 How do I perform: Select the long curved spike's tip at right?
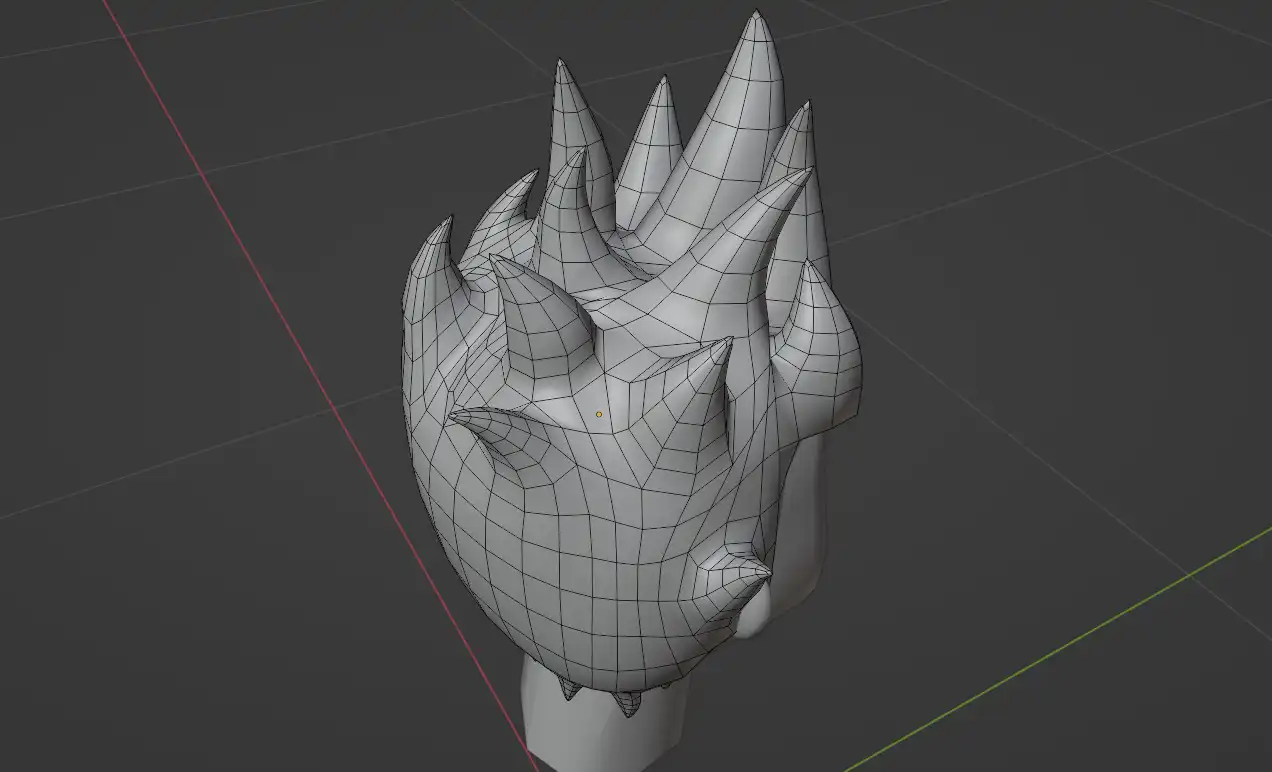[806, 172]
